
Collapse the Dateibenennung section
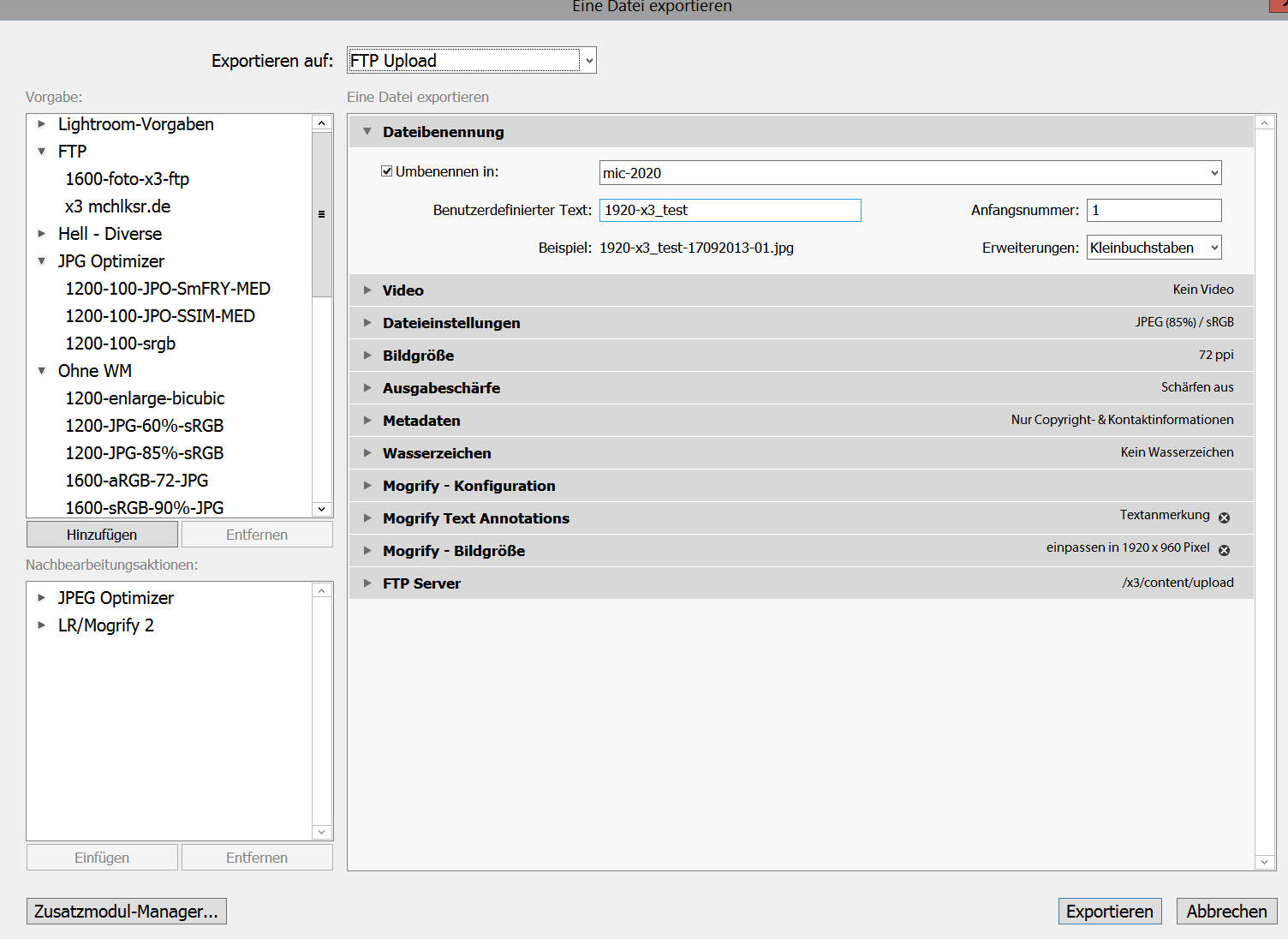(367, 132)
